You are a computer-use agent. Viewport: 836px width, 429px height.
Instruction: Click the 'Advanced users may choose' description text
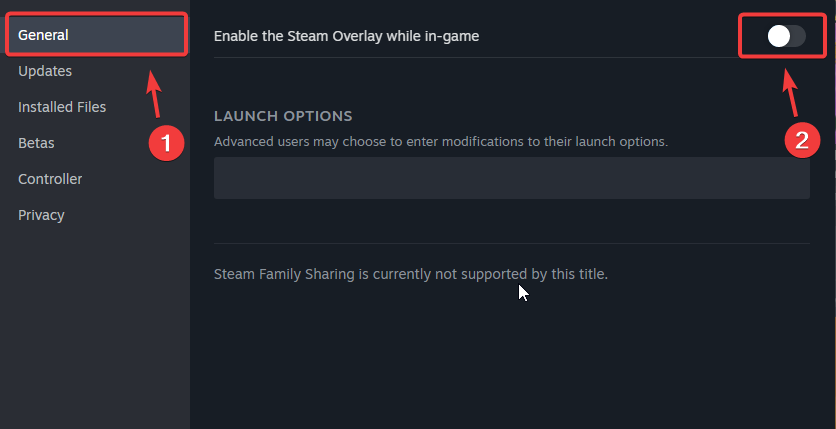(440, 142)
